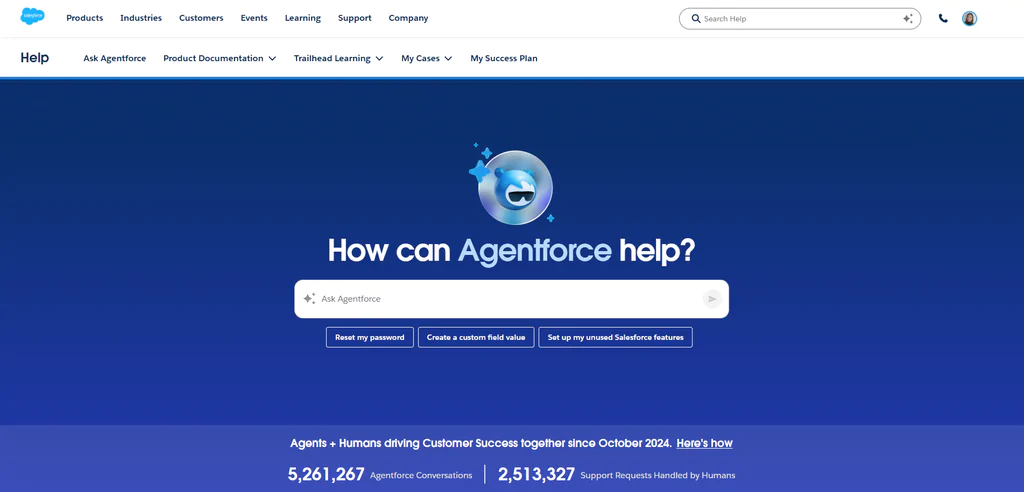The height and width of the screenshot is (492, 1024).
Task: Click the send arrow in Ask Agentforce box
Action: tap(712, 299)
